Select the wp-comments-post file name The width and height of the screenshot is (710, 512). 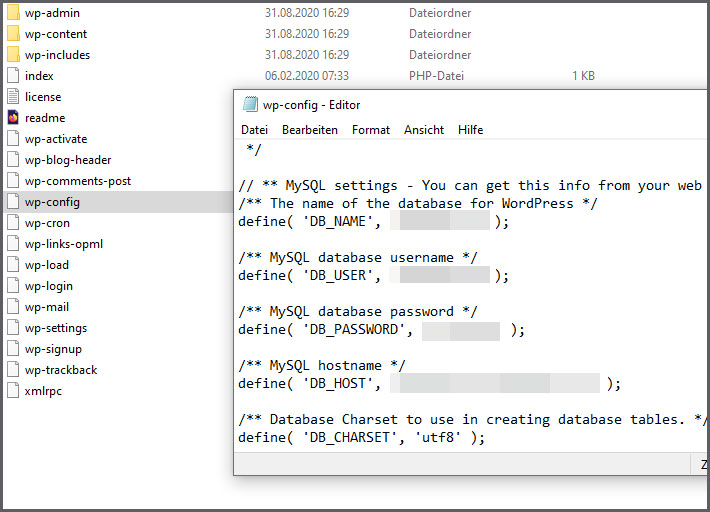[77, 181]
